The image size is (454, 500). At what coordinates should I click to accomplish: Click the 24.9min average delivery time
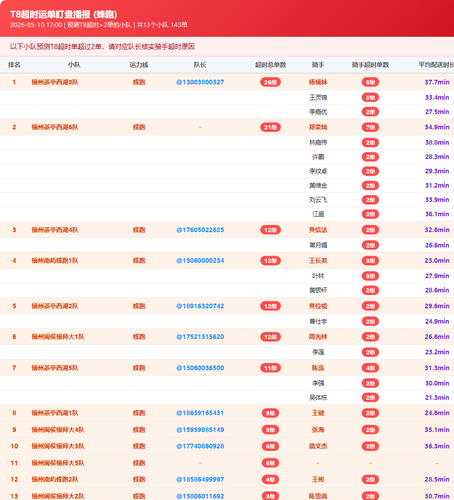click(437, 321)
